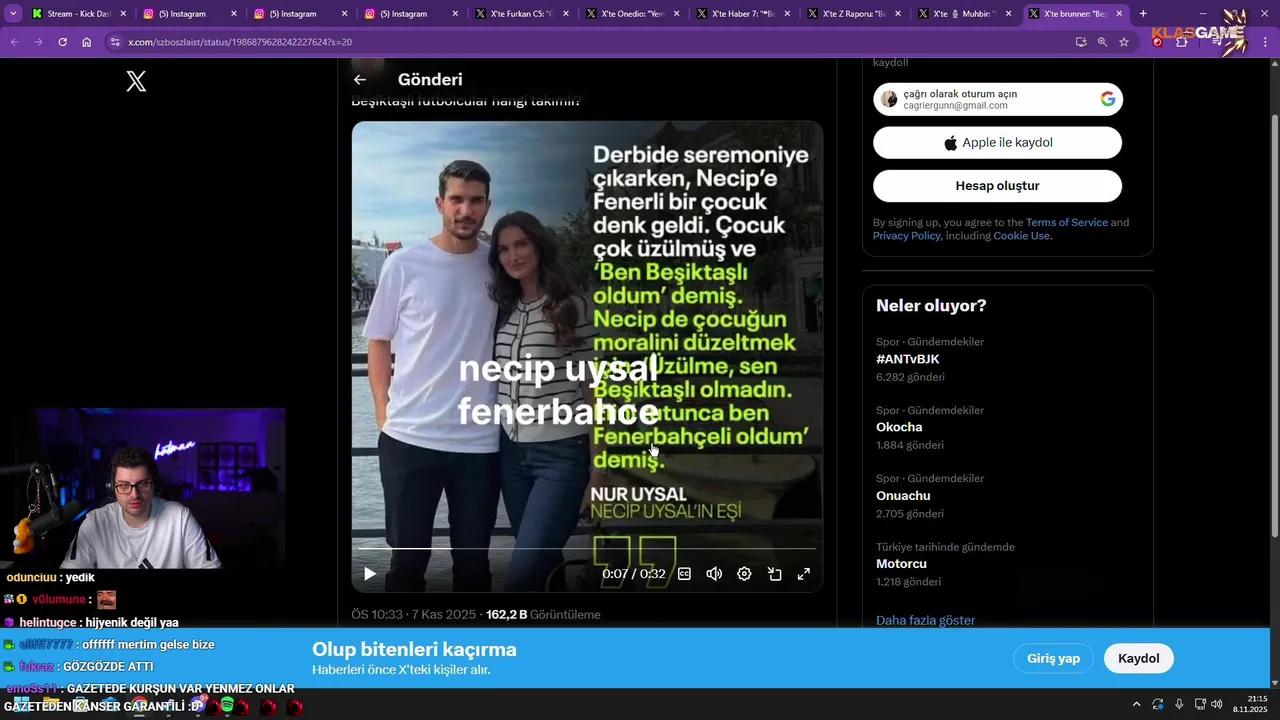Click the Neler oluyor? heading
1280x720 pixels.
(931, 306)
